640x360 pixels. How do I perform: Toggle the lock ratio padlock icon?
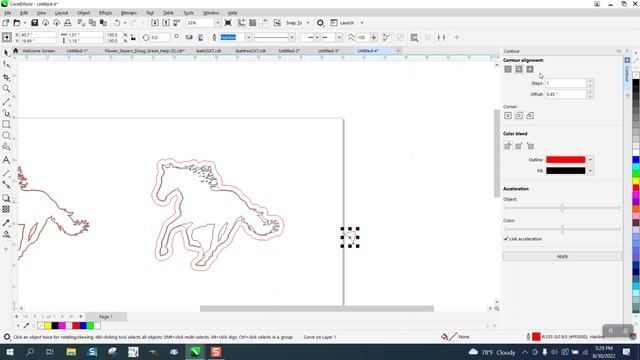(x=133, y=38)
